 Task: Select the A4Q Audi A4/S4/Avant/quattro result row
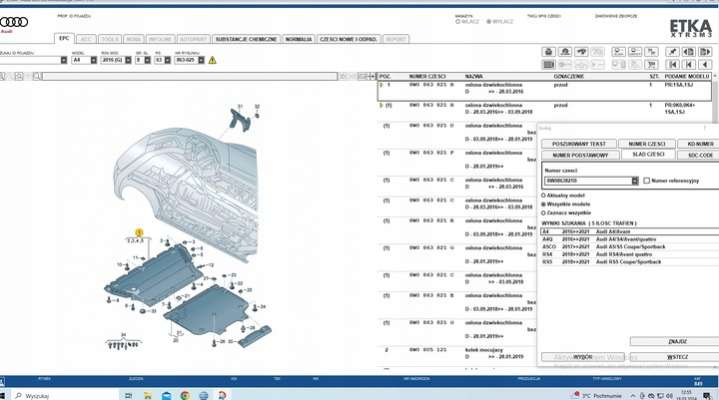pyautogui.click(x=630, y=239)
